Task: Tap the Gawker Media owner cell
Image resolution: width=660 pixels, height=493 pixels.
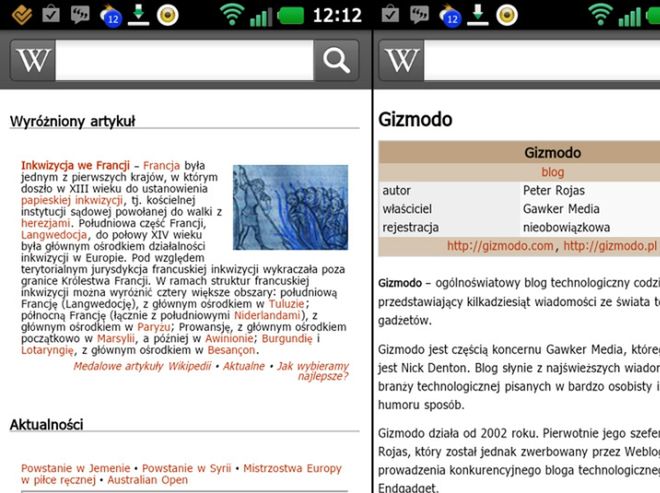Action: coord(561,209)
